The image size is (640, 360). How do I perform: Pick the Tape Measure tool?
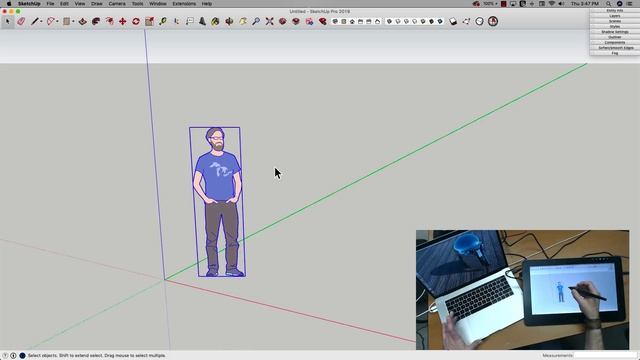click(163, 21)
